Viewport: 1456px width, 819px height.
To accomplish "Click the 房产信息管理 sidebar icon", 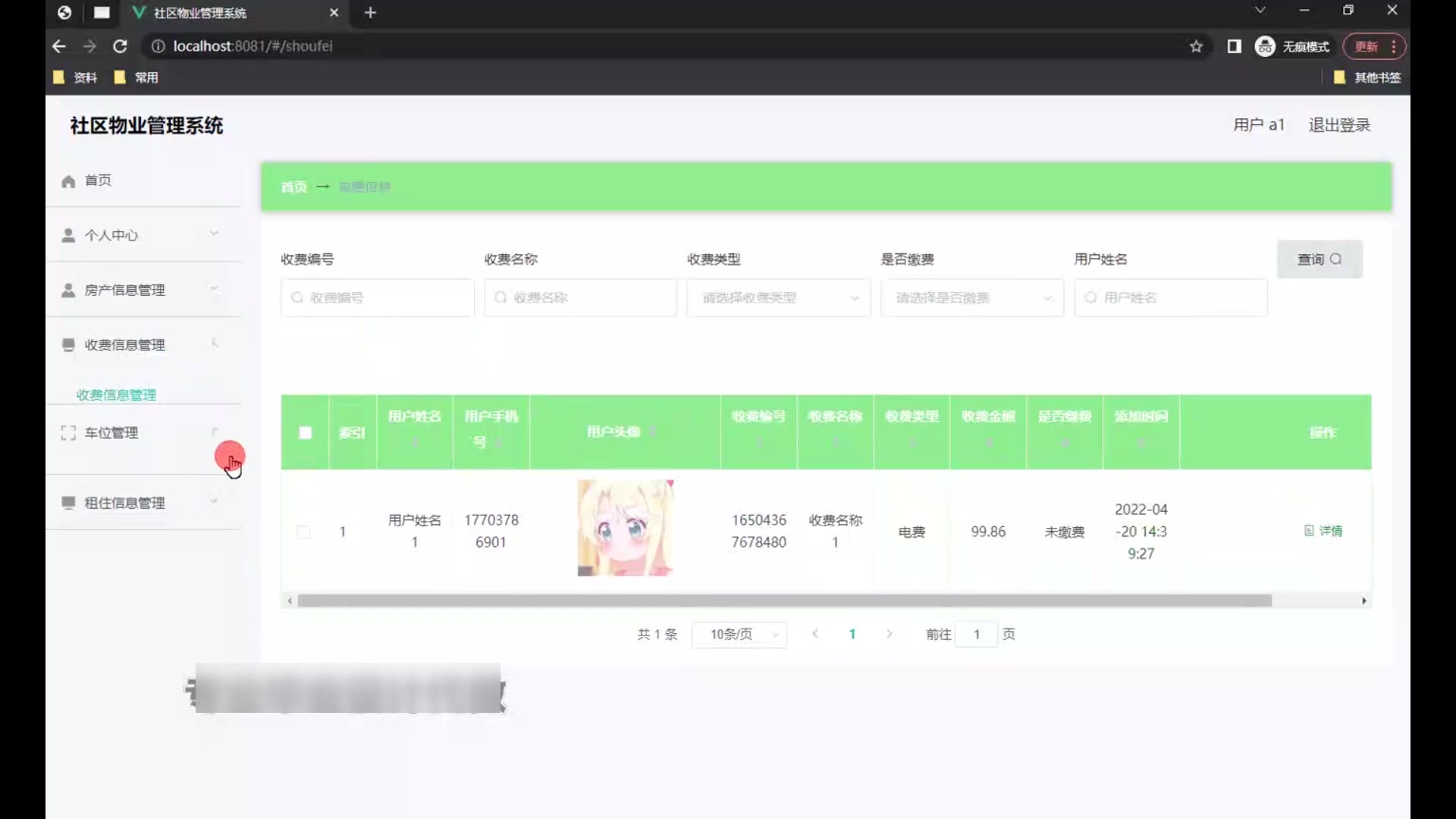I will pyautogui.click(x=68, y=290).
